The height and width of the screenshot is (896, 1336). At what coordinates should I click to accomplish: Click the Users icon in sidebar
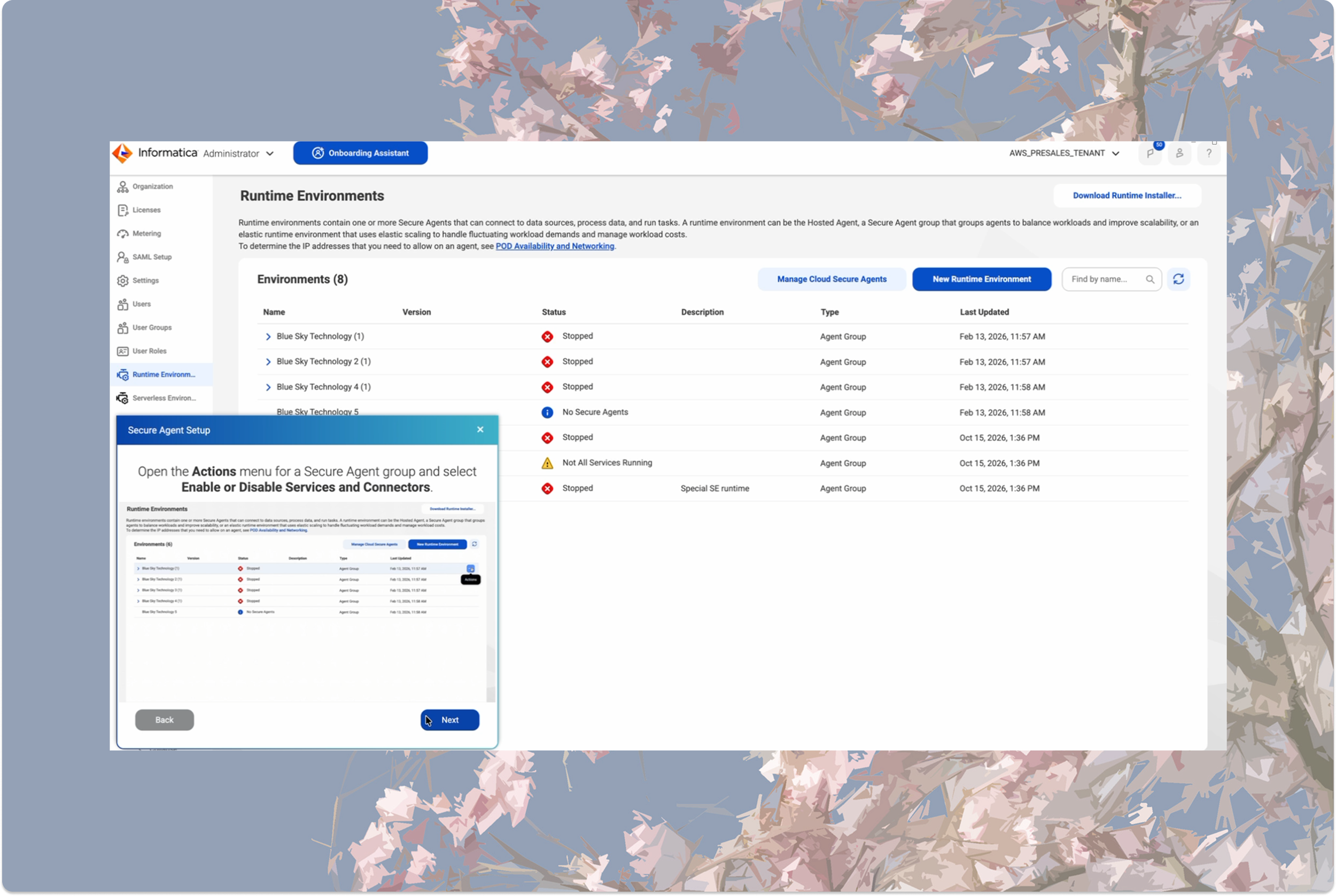point(122,305)
